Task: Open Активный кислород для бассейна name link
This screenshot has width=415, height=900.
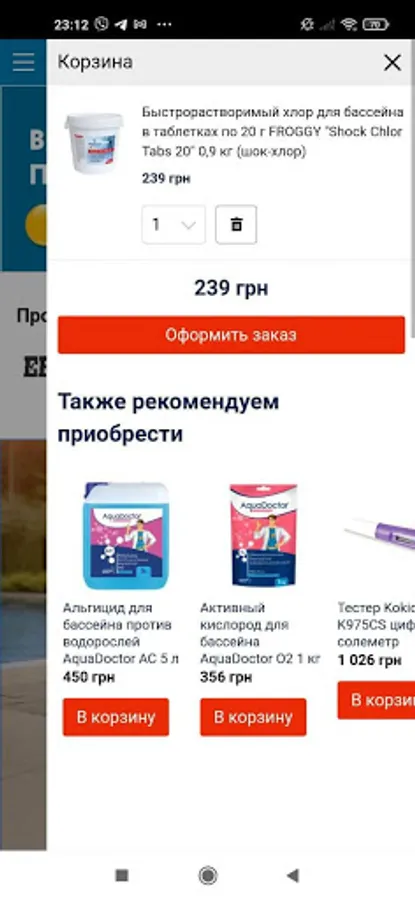Action: pyautogui.click(x=260, y=633)
